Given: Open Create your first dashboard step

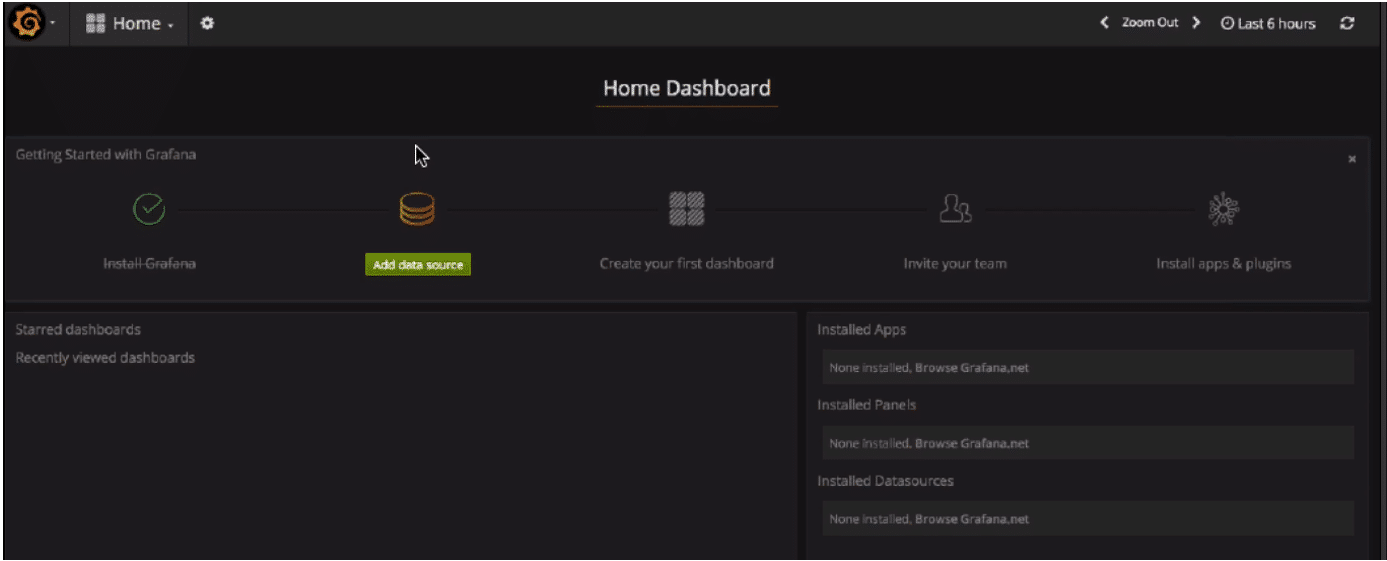Looking at the screenshot, I should 686,264.
